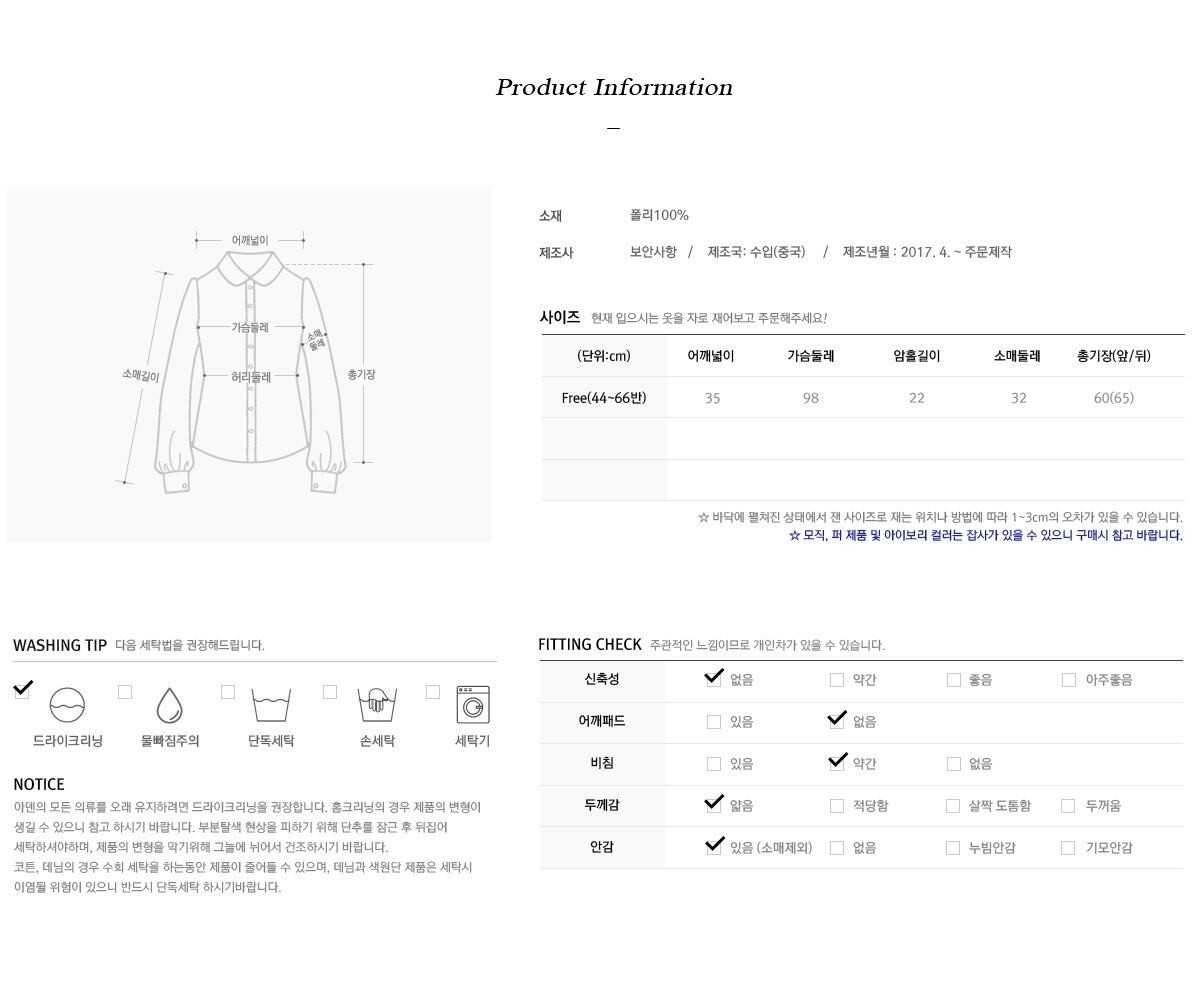Viewport: 1200px width, 1002px height.
Task: Toggle the checked 드라이크리닝 checkbox
Action: pos(22,691)
